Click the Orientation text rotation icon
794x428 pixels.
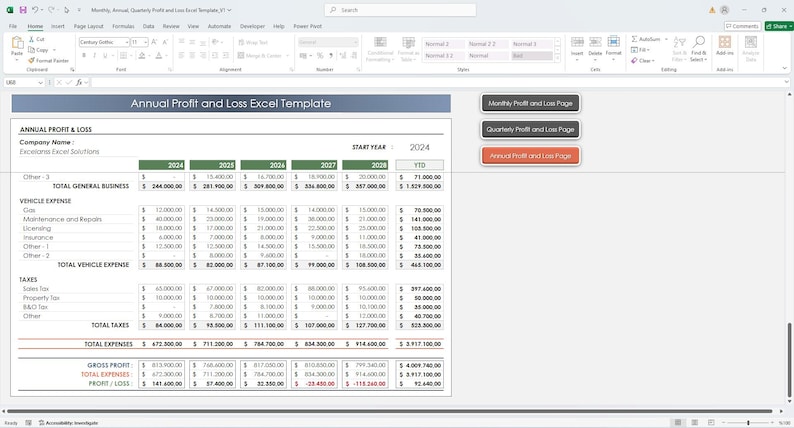point(216,42)
